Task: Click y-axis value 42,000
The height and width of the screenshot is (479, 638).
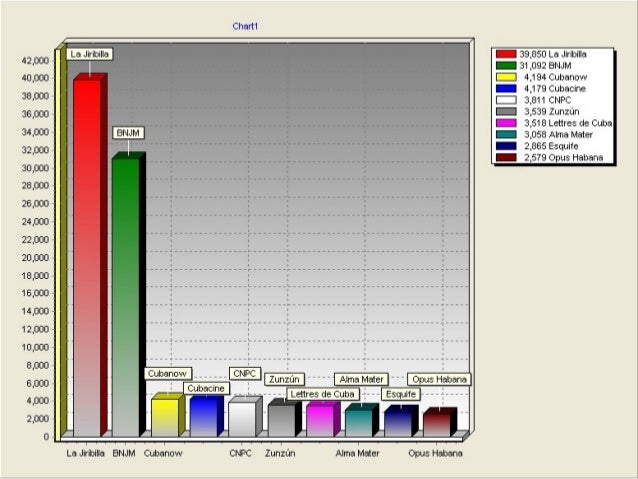Action: tap(35, 61)
